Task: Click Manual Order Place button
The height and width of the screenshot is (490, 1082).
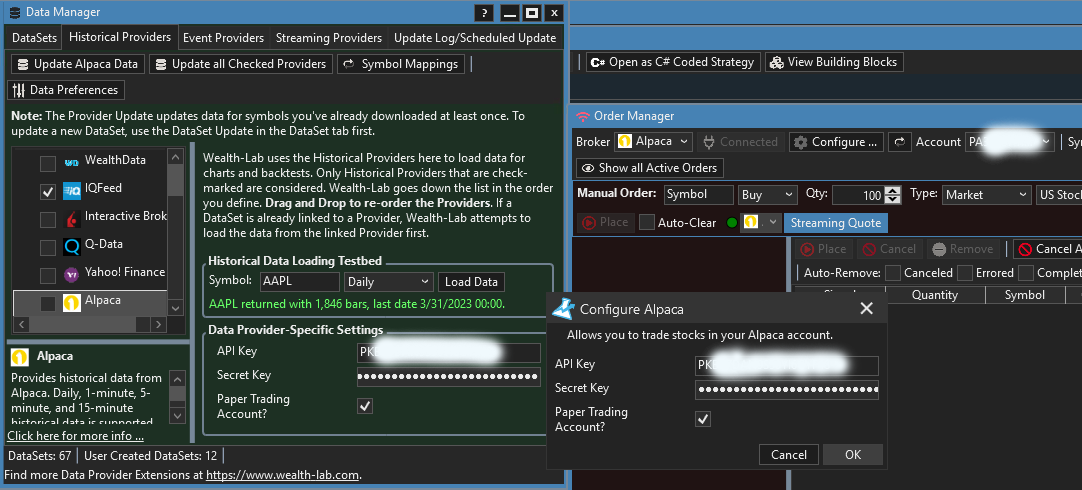Action: (605, 222)
